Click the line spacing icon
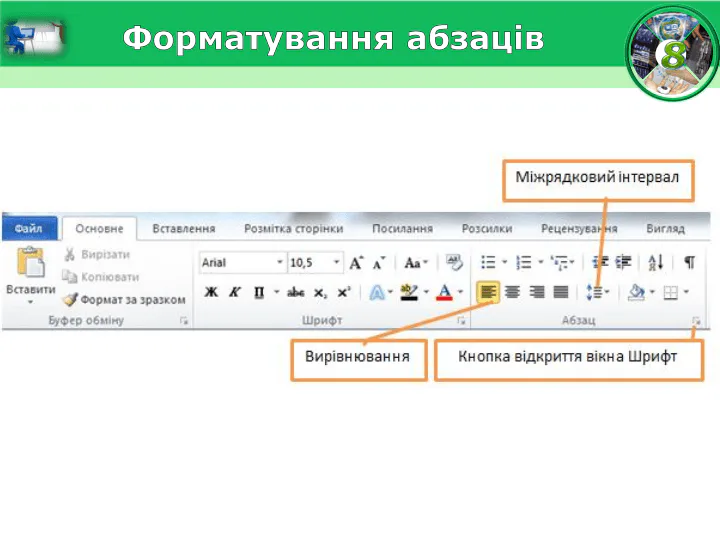720x540 pixels. coord(596,293)
